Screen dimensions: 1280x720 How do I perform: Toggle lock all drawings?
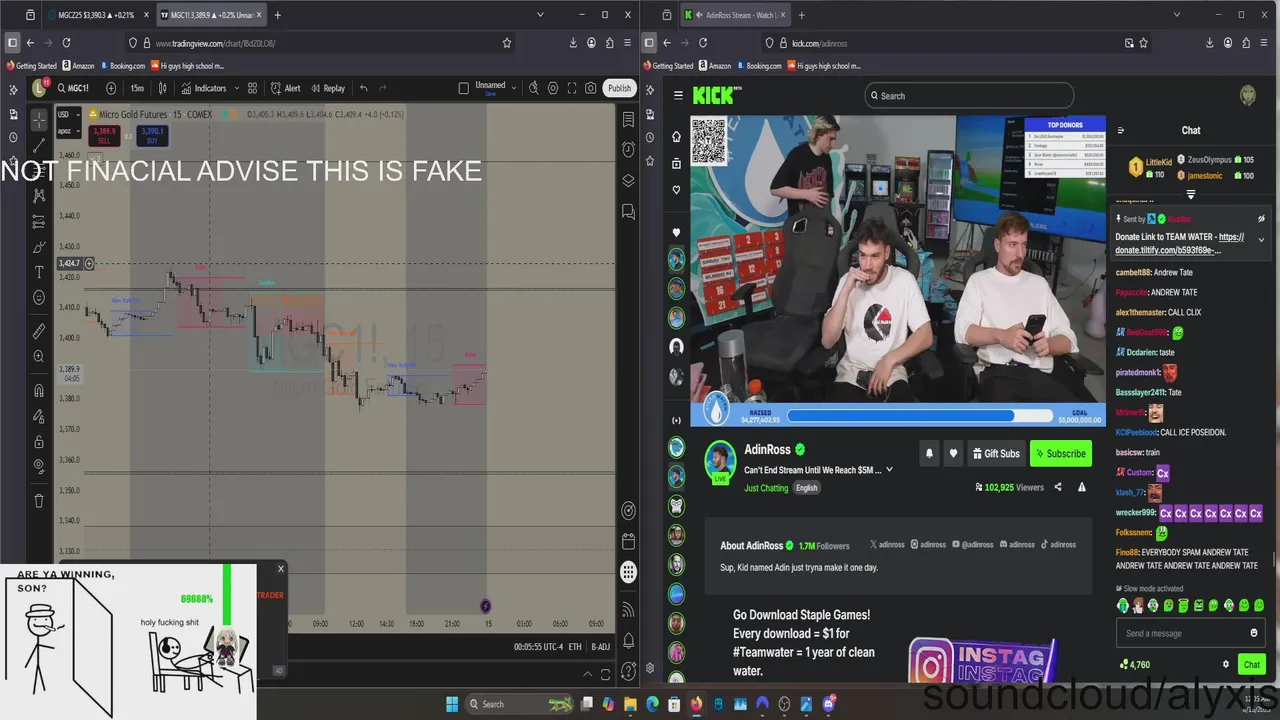pyautogui.click(x=39, y=441)
